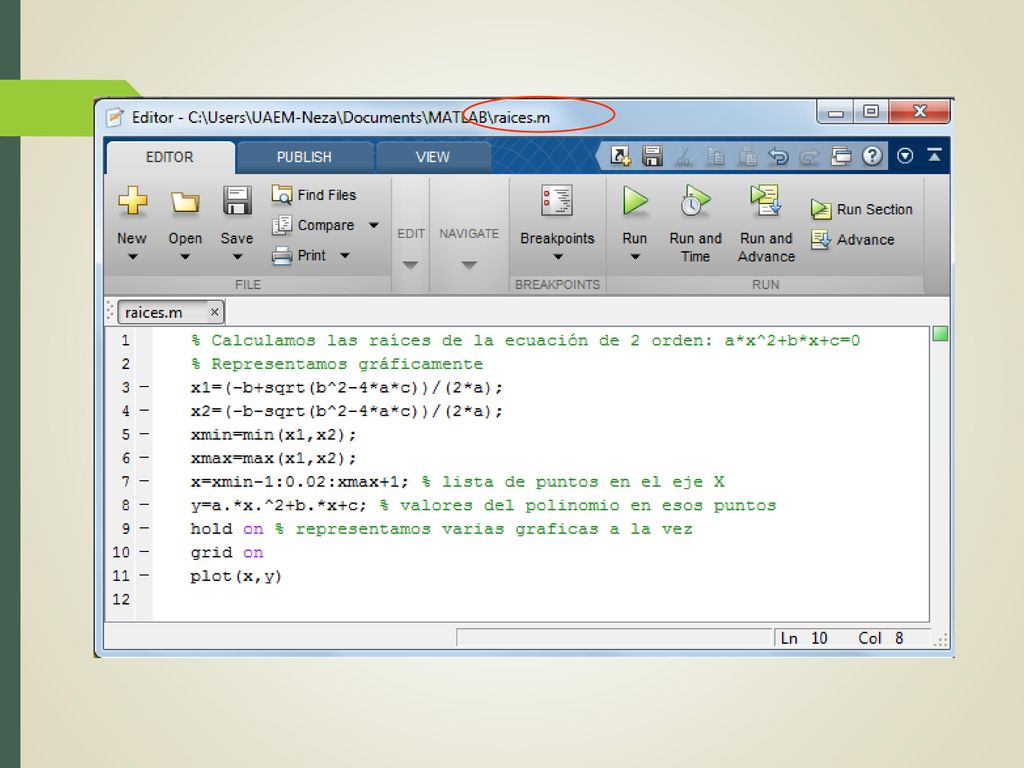Click the Run Section button
This screenshot has height=768, width=1024.
pos(861,209)
